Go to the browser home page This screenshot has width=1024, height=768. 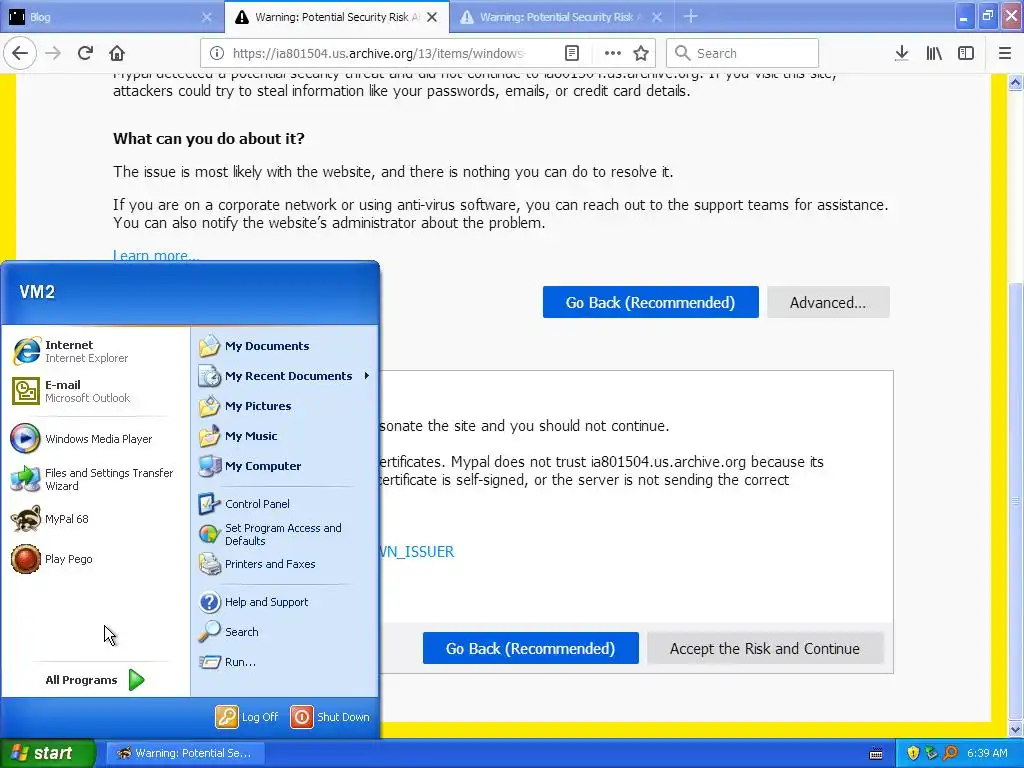click(x=117, y=53)
